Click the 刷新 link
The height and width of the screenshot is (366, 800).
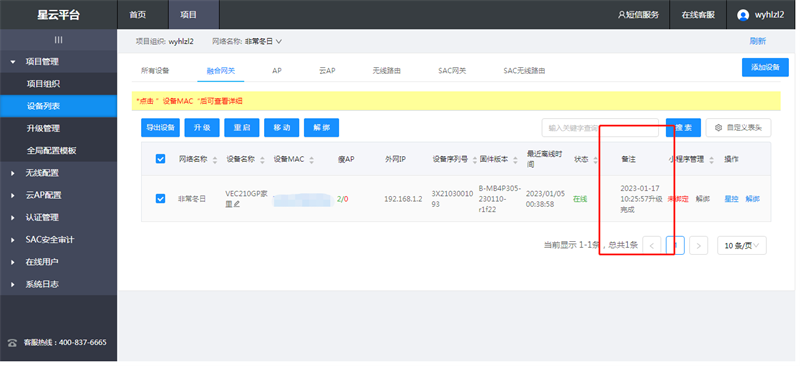pos(758,41)
